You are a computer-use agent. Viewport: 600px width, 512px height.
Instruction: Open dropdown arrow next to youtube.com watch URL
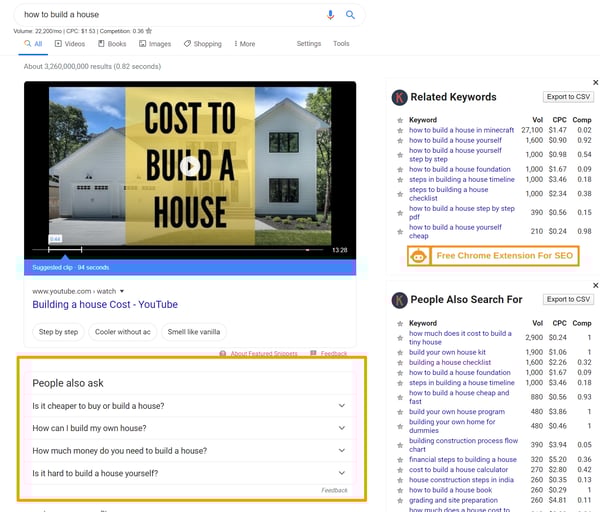122,291
